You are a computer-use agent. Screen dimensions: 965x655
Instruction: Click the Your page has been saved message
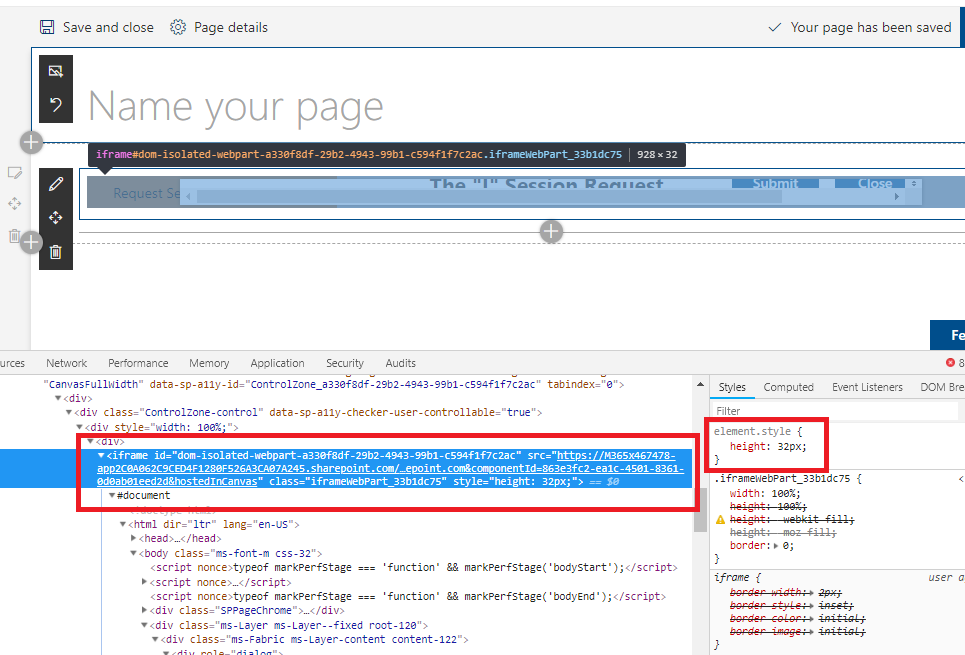pos(871,27)
